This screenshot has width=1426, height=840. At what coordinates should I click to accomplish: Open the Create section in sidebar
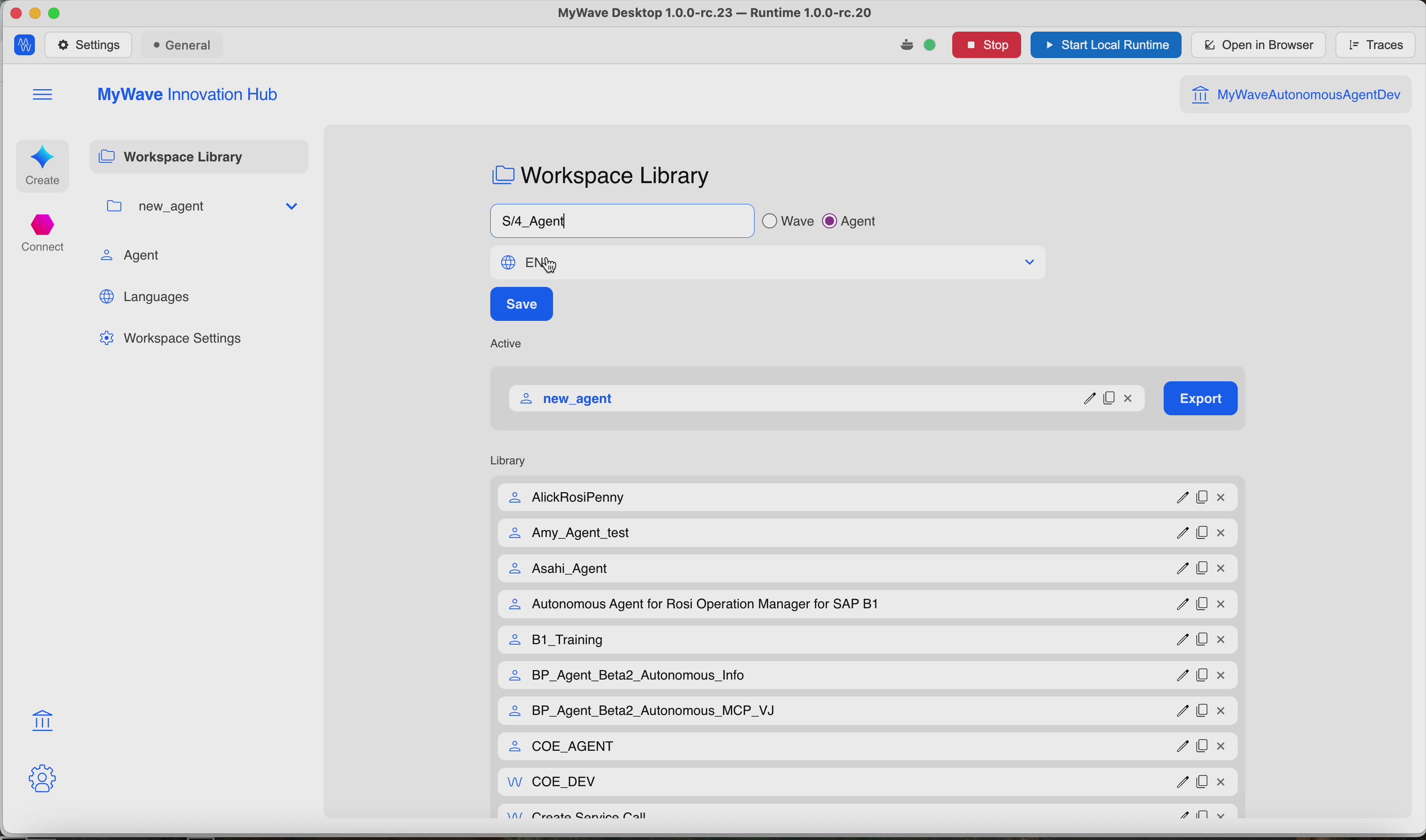point(42,166)
